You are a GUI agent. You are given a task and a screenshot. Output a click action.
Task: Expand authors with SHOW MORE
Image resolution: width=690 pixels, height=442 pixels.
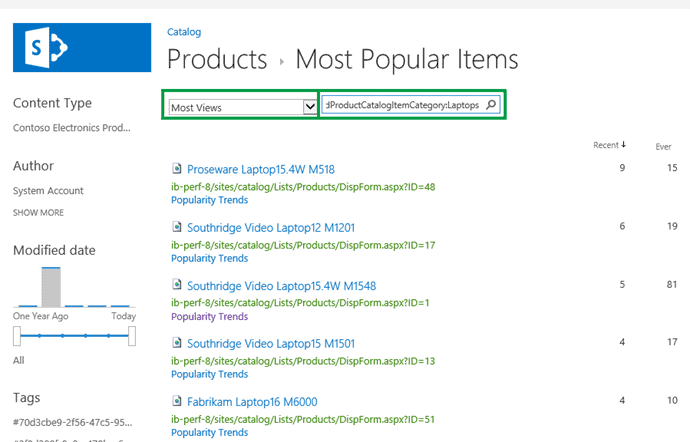[38, 213]
